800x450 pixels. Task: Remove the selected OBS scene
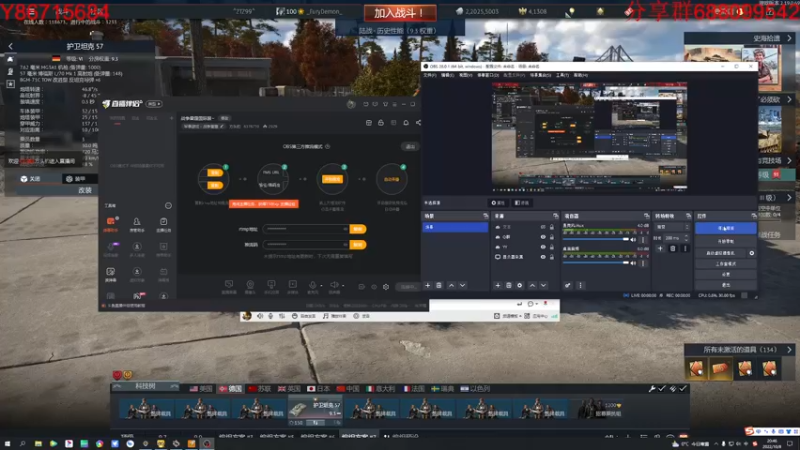click(x=439, y=285)
